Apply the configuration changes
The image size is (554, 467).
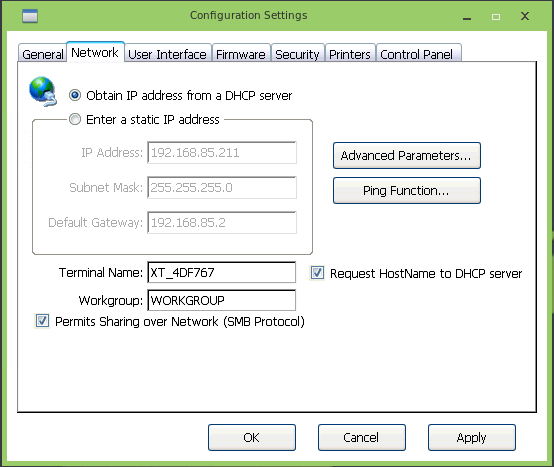472,437
